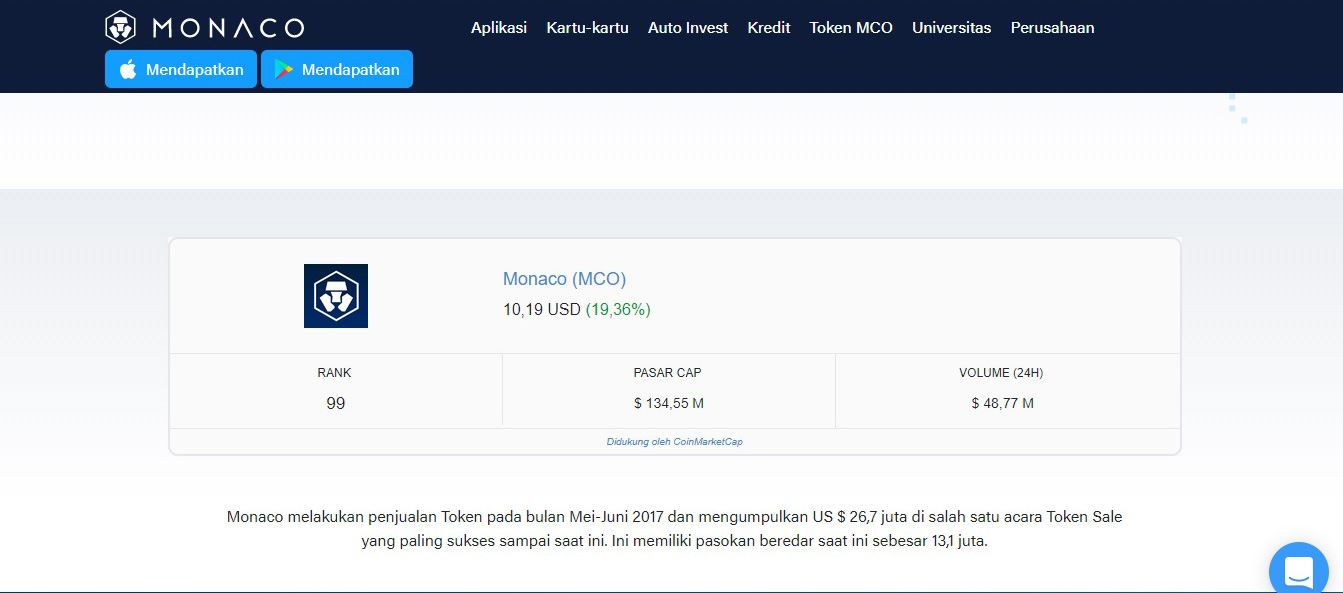Click the 19,36% change value
This screenshot has height=593, width=1343.
point(618,310)
